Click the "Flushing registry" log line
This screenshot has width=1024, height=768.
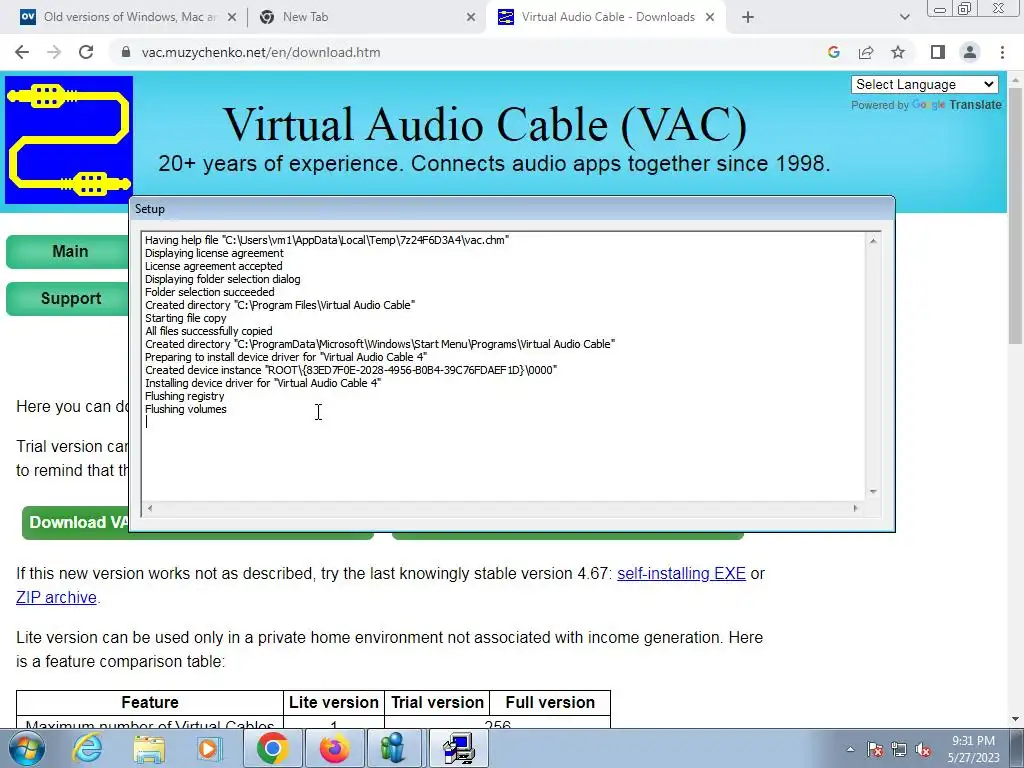184,396
